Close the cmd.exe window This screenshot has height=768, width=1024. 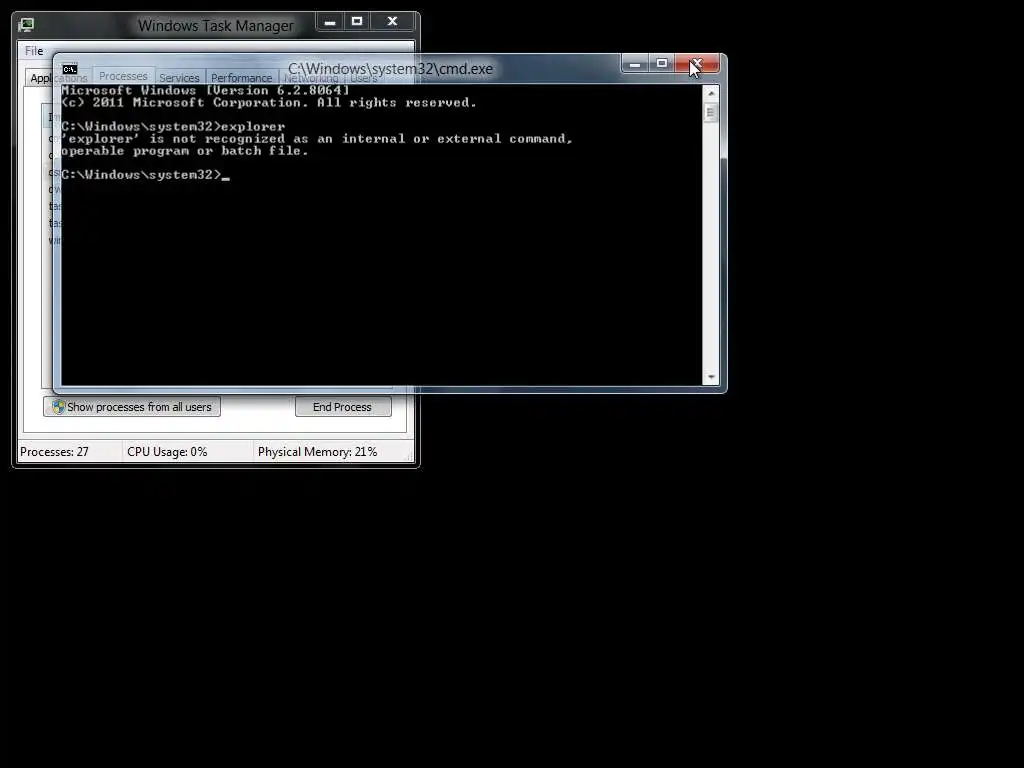pos(696,63)
